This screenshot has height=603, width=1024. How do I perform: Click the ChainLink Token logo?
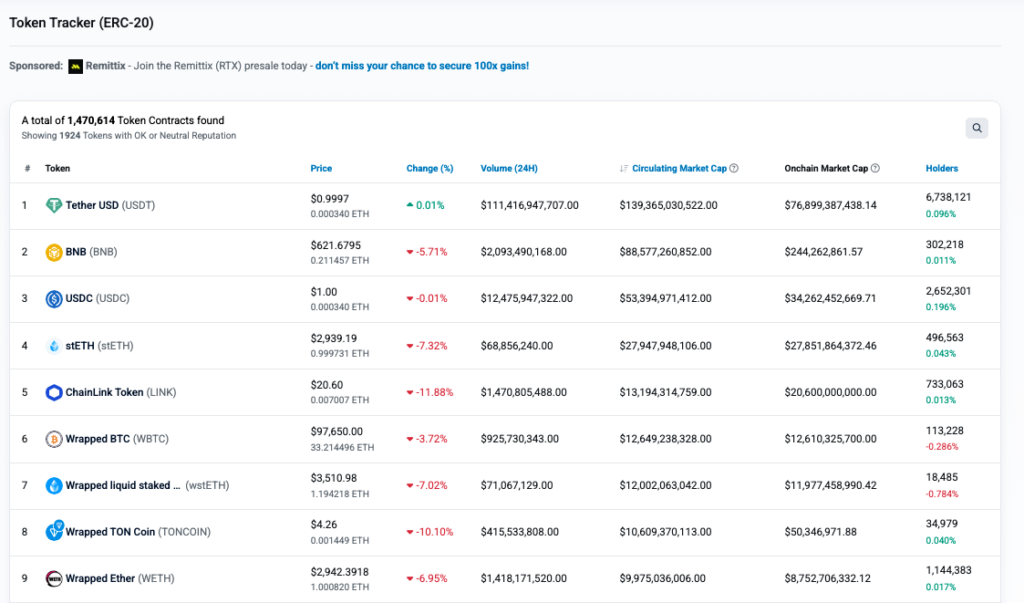pos(54,393)
